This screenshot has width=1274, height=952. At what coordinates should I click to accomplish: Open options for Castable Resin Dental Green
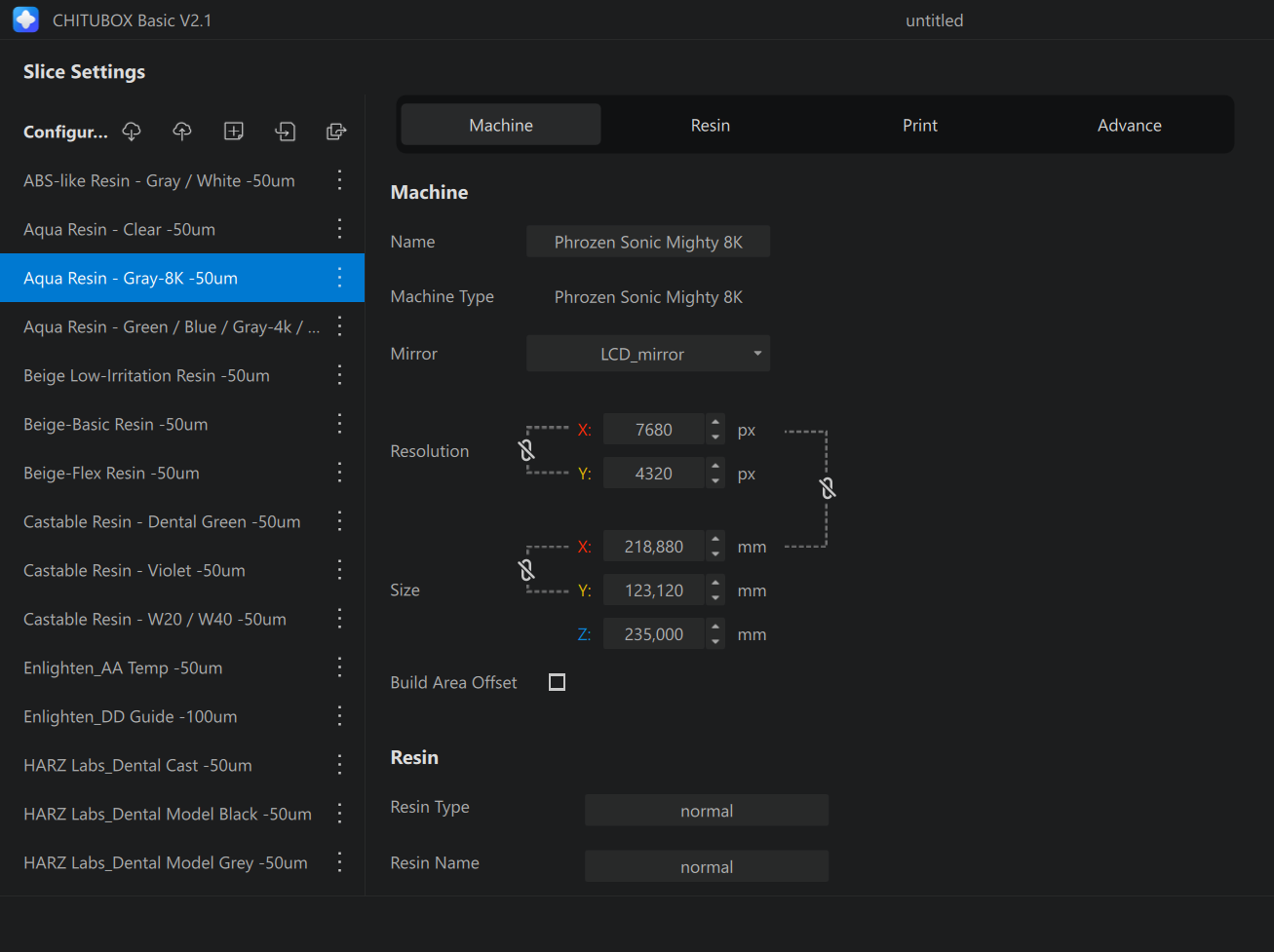(x=339, y=521)
